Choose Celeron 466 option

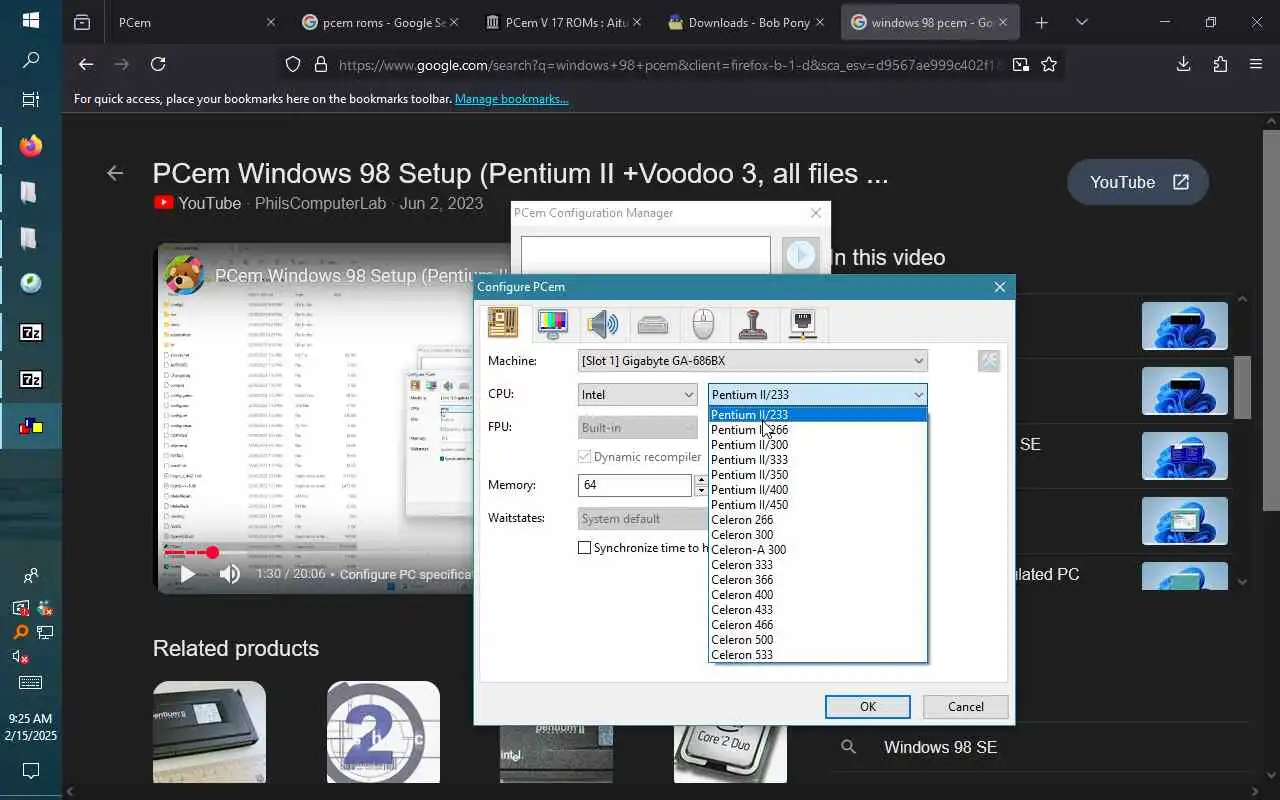(x=818, y=625)
